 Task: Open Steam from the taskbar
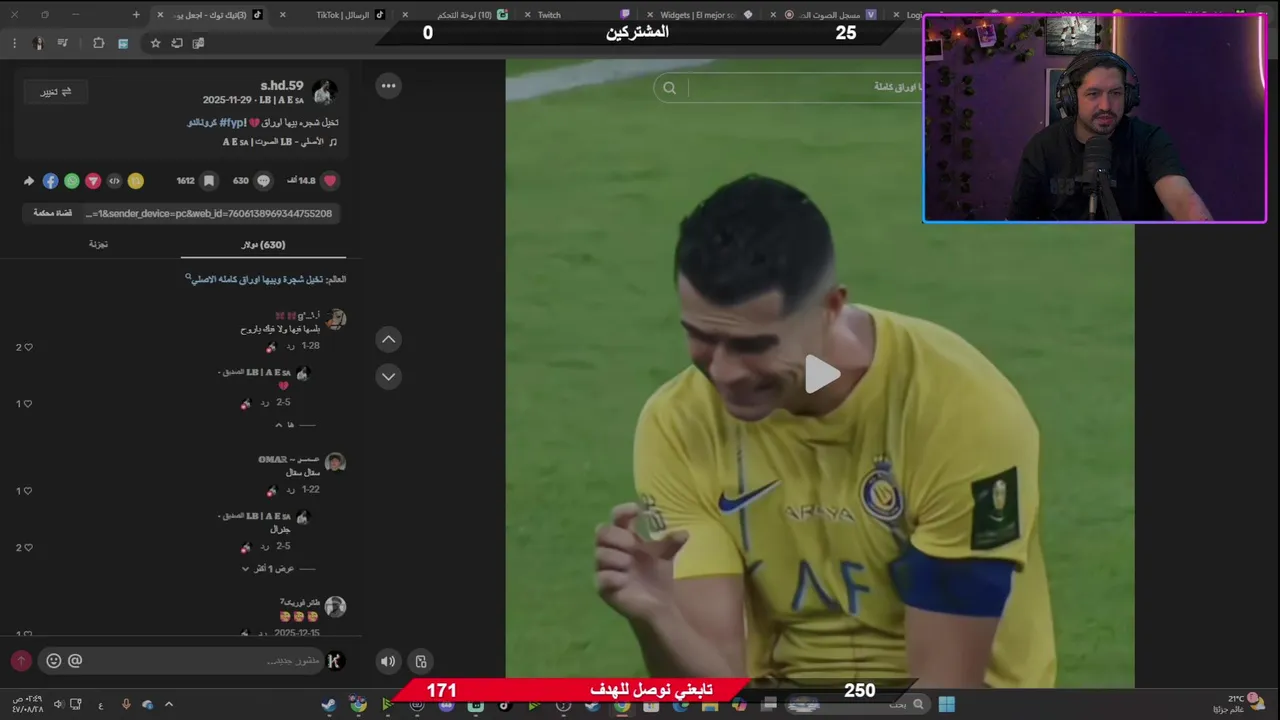pyautogui.click(x=328, y=705)
